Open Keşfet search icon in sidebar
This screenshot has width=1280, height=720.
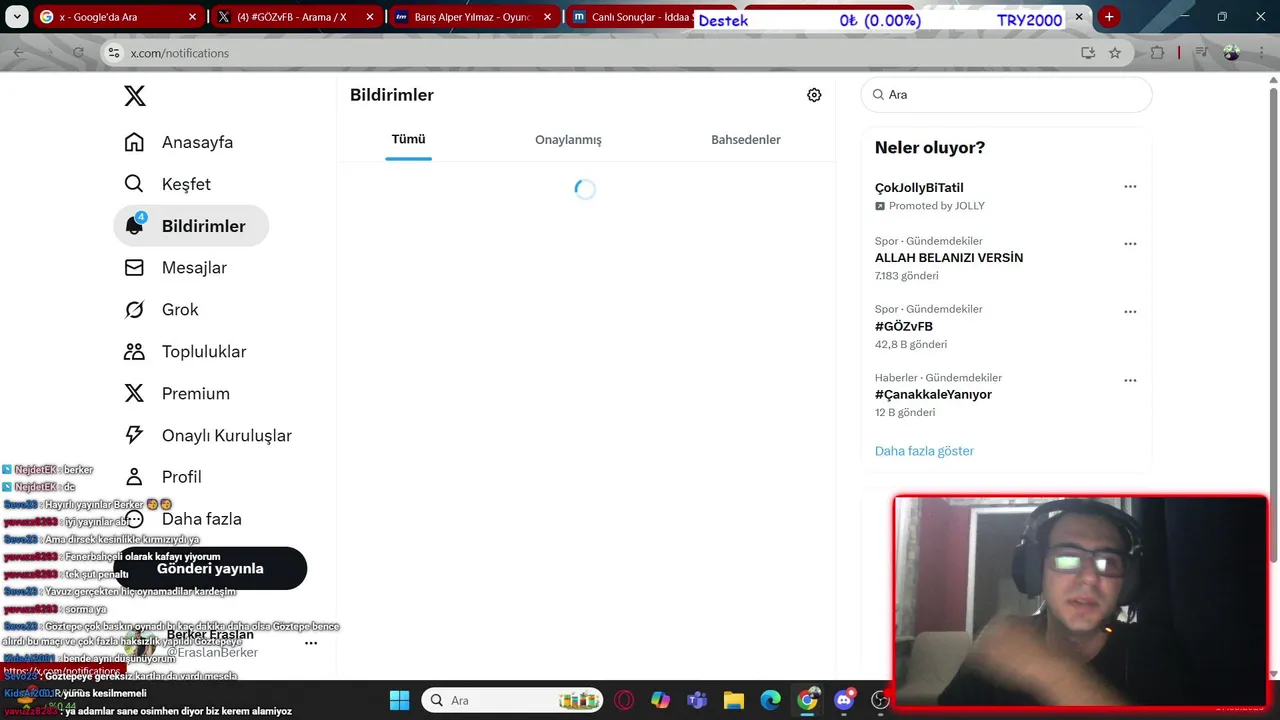tap(134, 184)
